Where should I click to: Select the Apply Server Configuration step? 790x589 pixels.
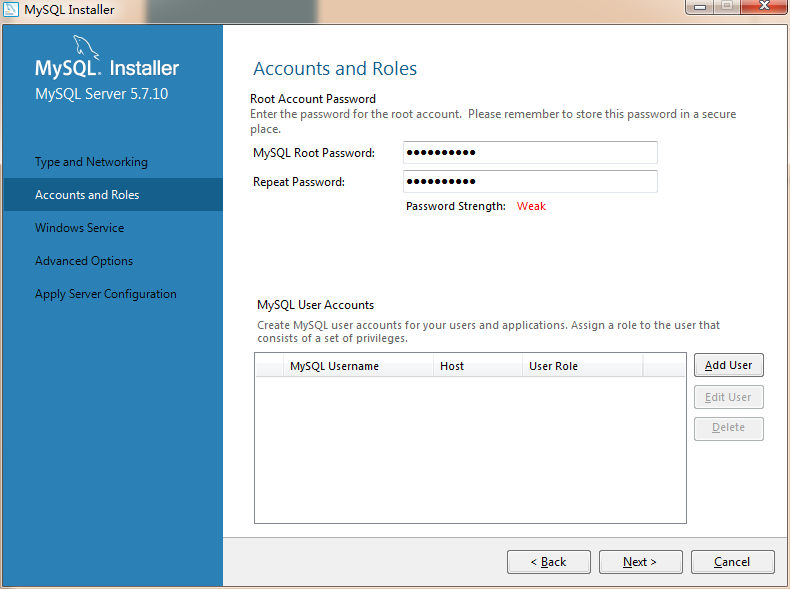coord(106,294)
